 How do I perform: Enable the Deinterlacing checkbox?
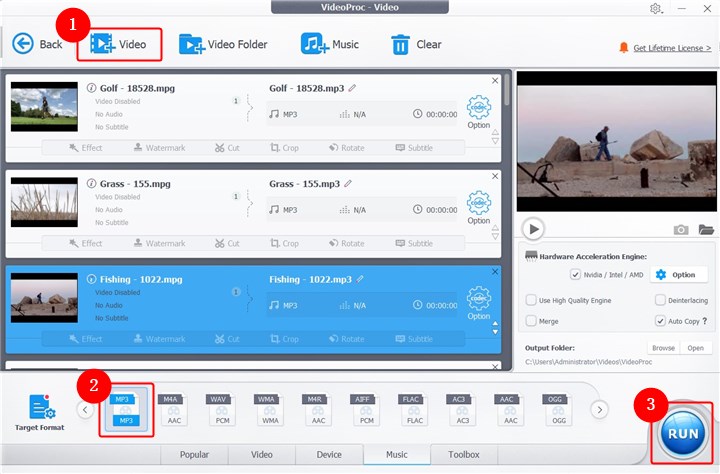[x=660, y=300]
